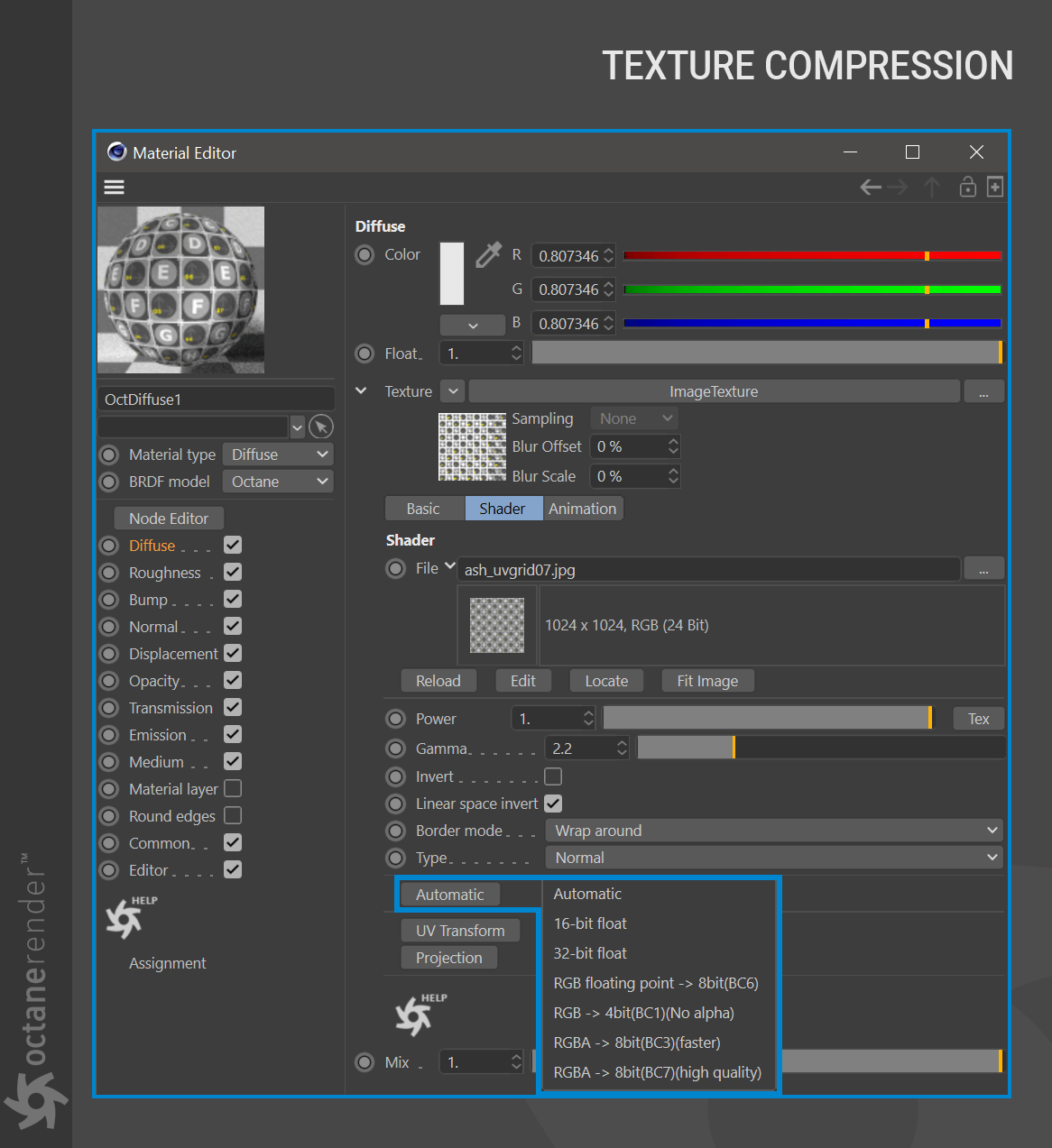Click the white diffuse color swatch
The height and width of the screenshot is (1148, 1052).
pos(452,273)
